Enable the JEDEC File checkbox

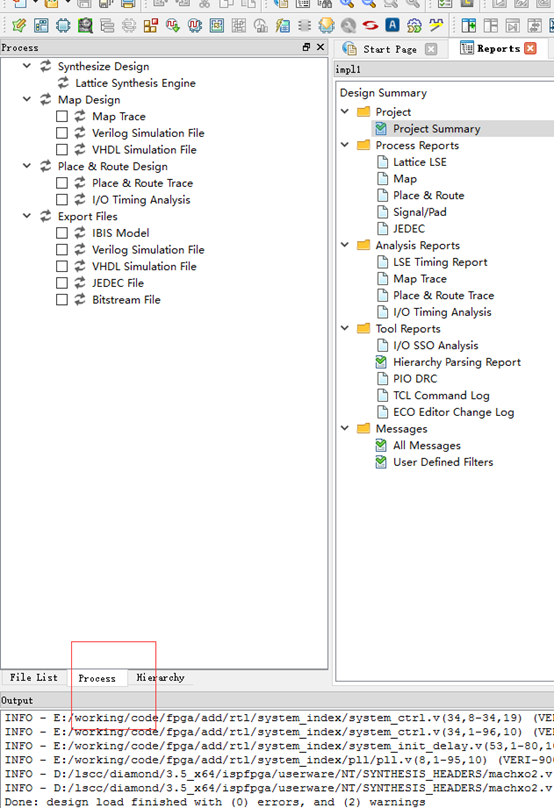(62, 283)
